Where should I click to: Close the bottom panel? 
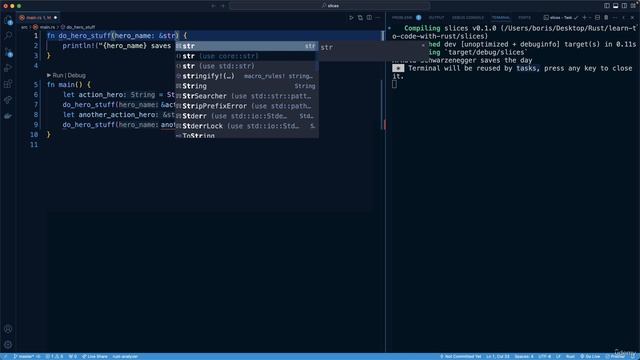coord(633,18)
